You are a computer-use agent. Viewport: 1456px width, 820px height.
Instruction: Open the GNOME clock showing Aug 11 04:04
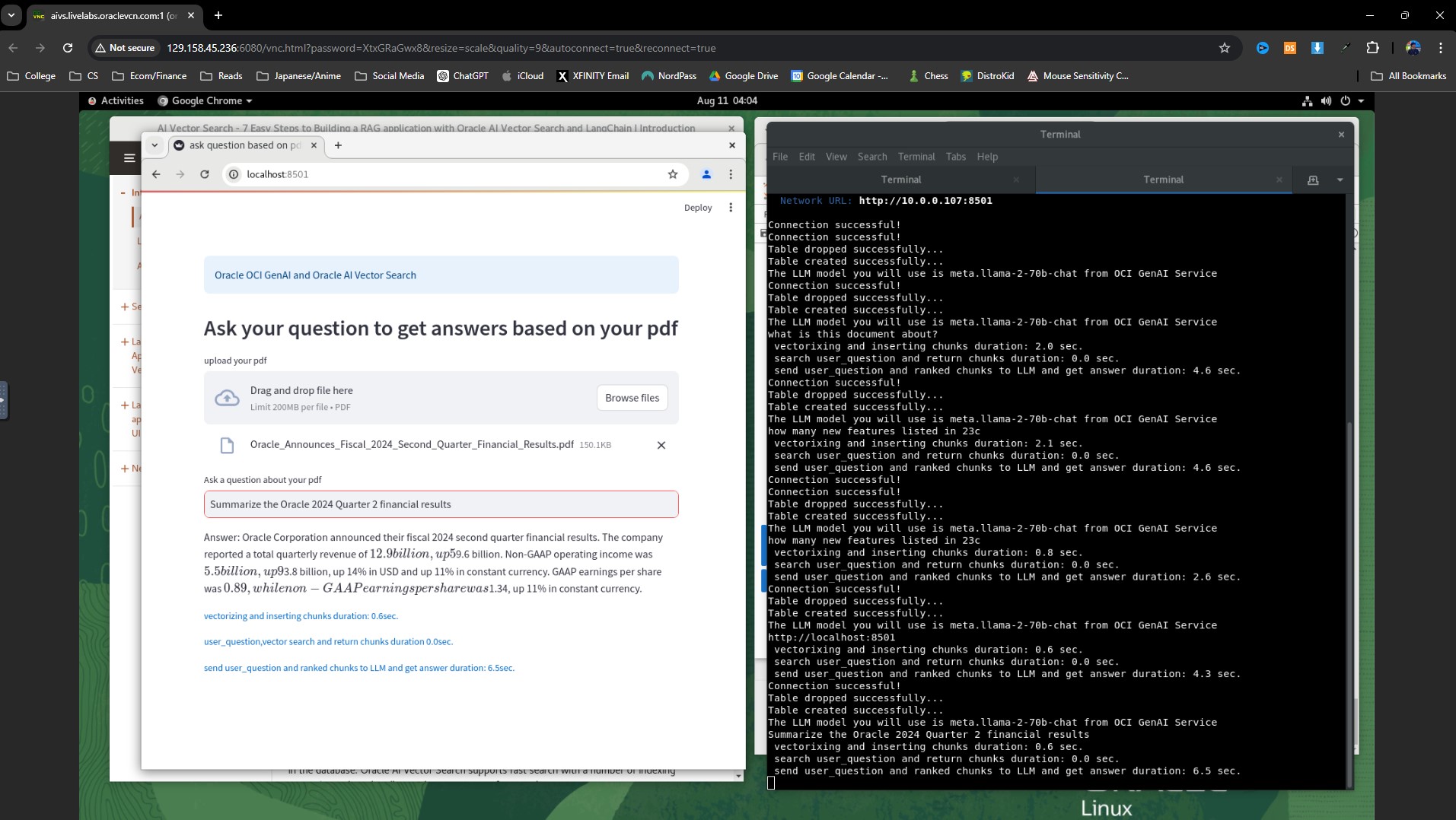coord(727,100)
